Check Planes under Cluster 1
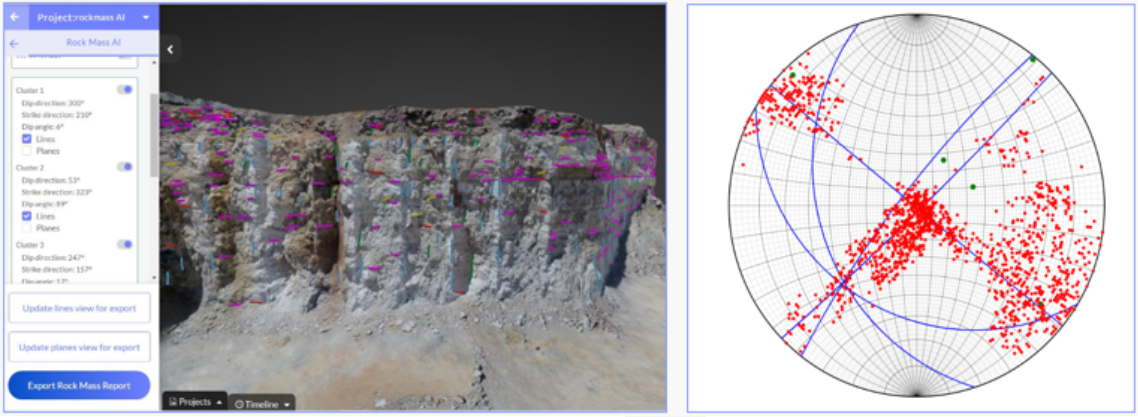The image size is (1138, 417). (x=27, y=151)
